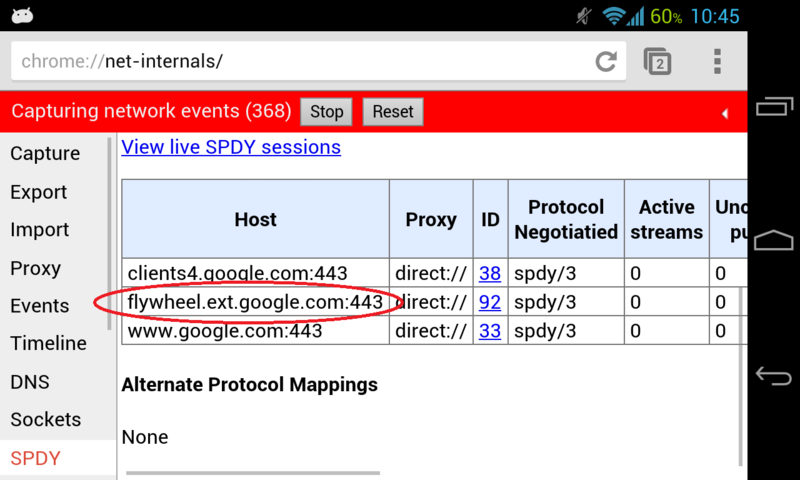Click the vertical scrollbar of main pane
The width and height of the screenshot is (800, 480).
tap(741, 376)
